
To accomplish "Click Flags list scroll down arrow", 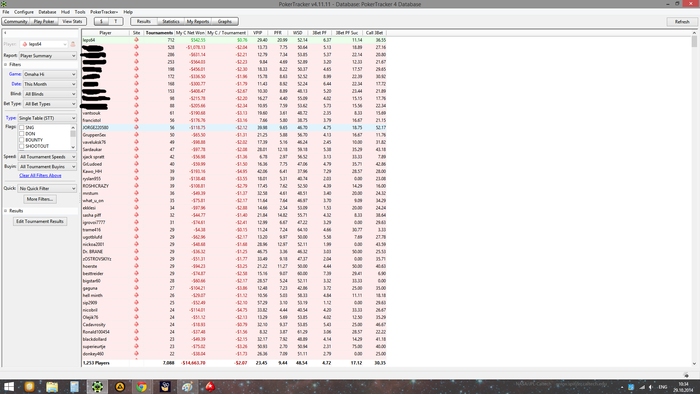I will click(73, 147).
